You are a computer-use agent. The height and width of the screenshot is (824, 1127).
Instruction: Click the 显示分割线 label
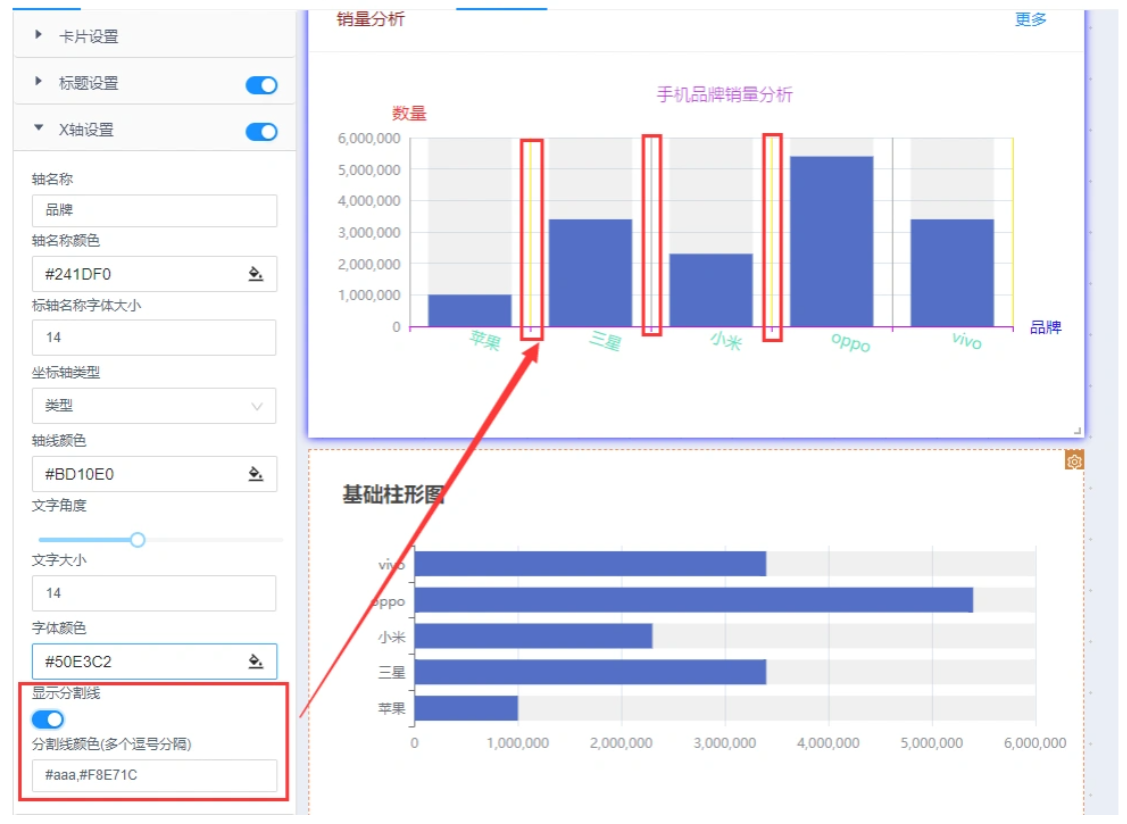pos(66,693)
